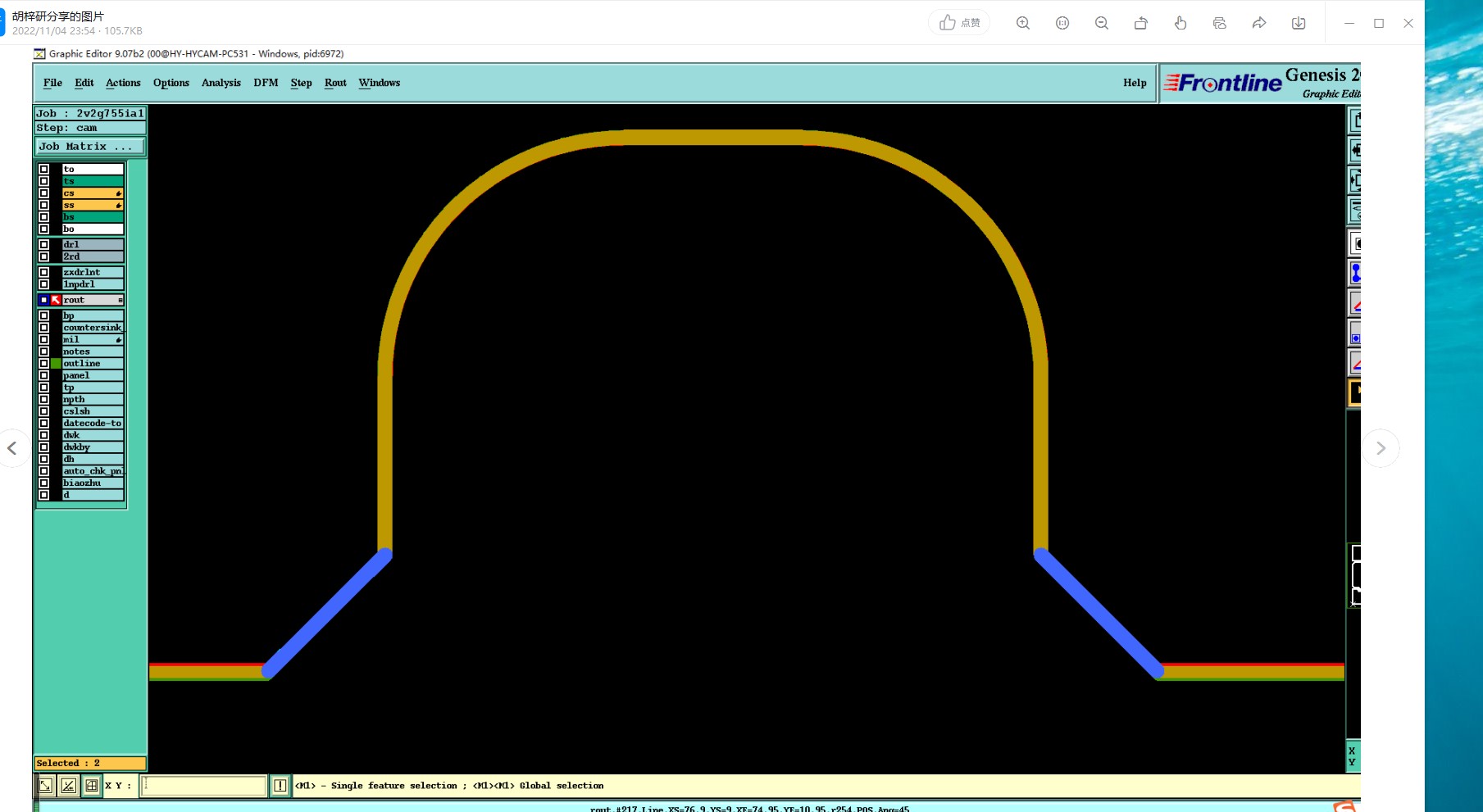Click the red arrow icon on the rout layer
This screenshot has height=812, width=1483.
tap(56, 300)
